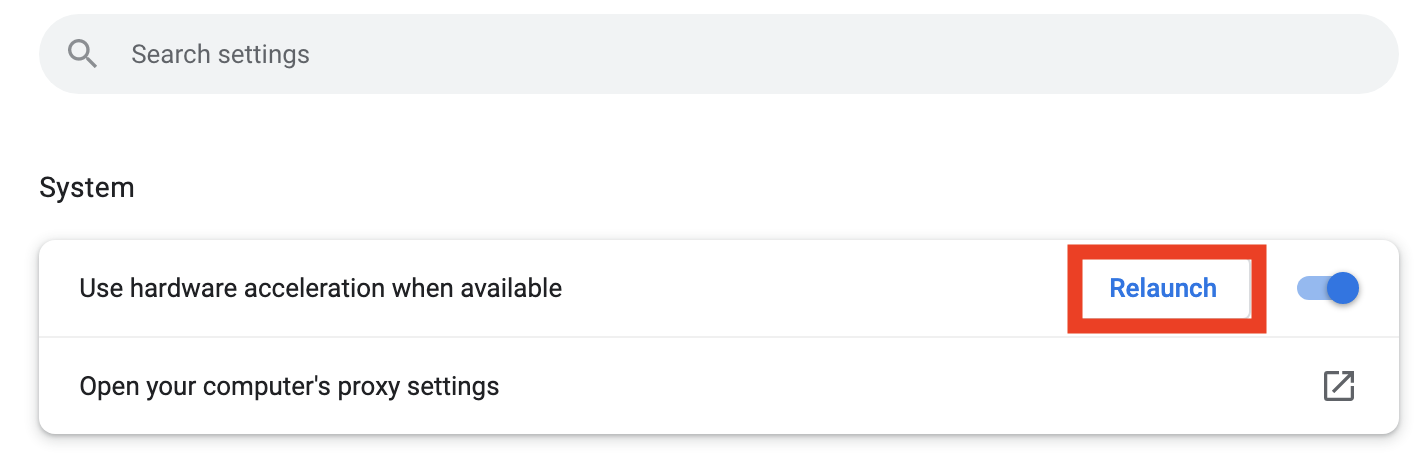This screenshot has height=468, width=1426.
Task: Click the hardware acceleration settings row
Action: 718,289
